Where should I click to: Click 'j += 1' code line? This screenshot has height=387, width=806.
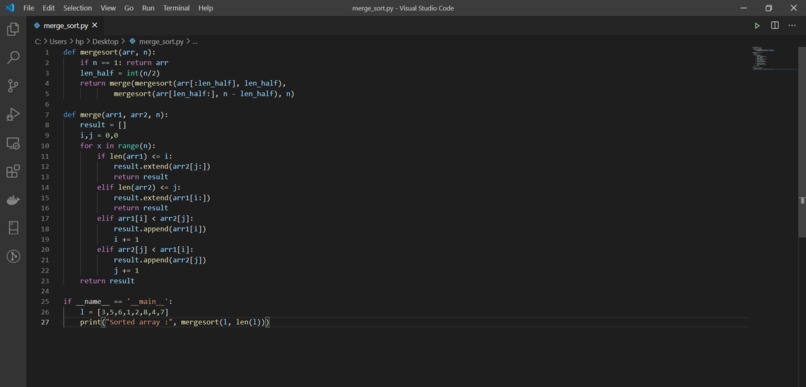(x=126, y=270)
